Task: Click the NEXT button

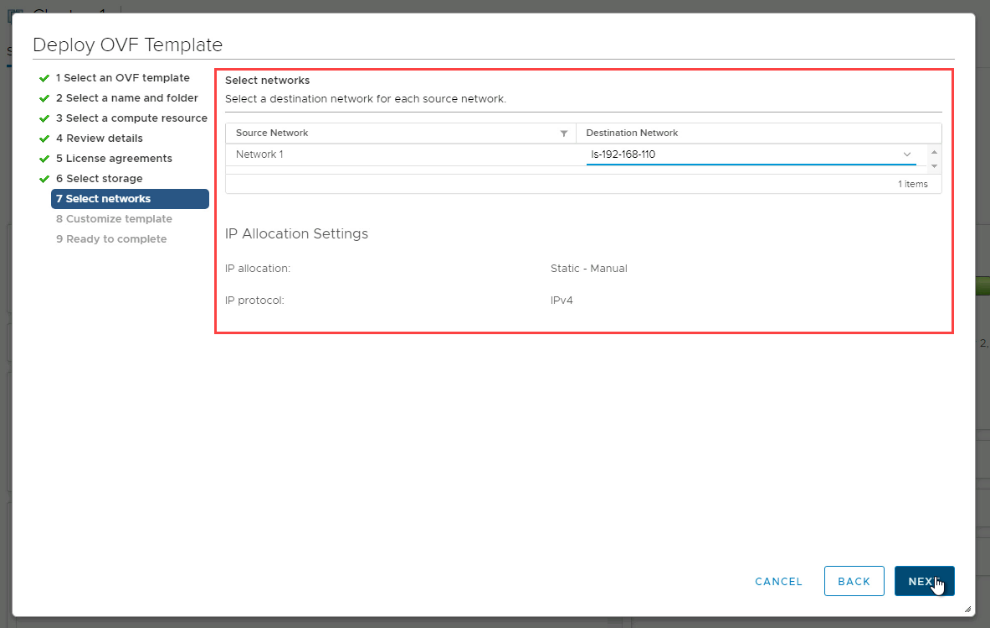Action: 924,581
